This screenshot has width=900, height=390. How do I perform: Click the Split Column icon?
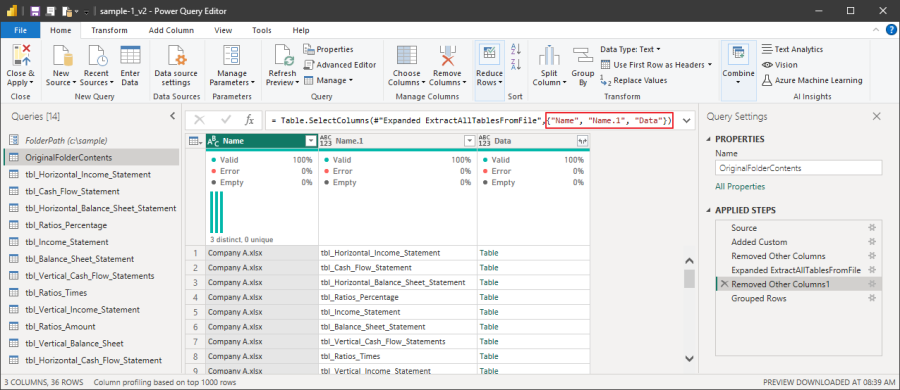coord(549,56)
